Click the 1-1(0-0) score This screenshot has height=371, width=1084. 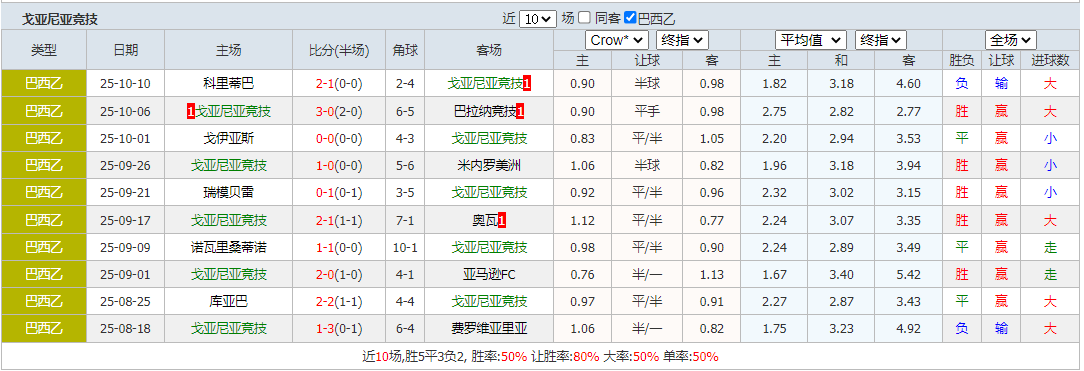coord(339,247)
